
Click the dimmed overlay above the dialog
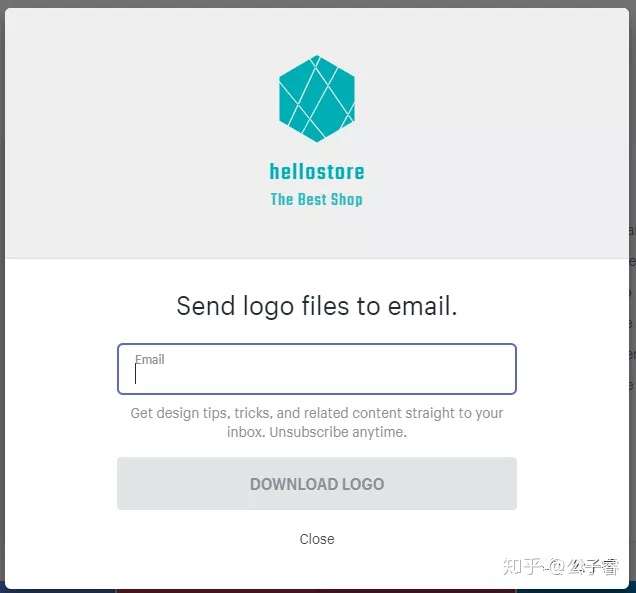[317, 3]
